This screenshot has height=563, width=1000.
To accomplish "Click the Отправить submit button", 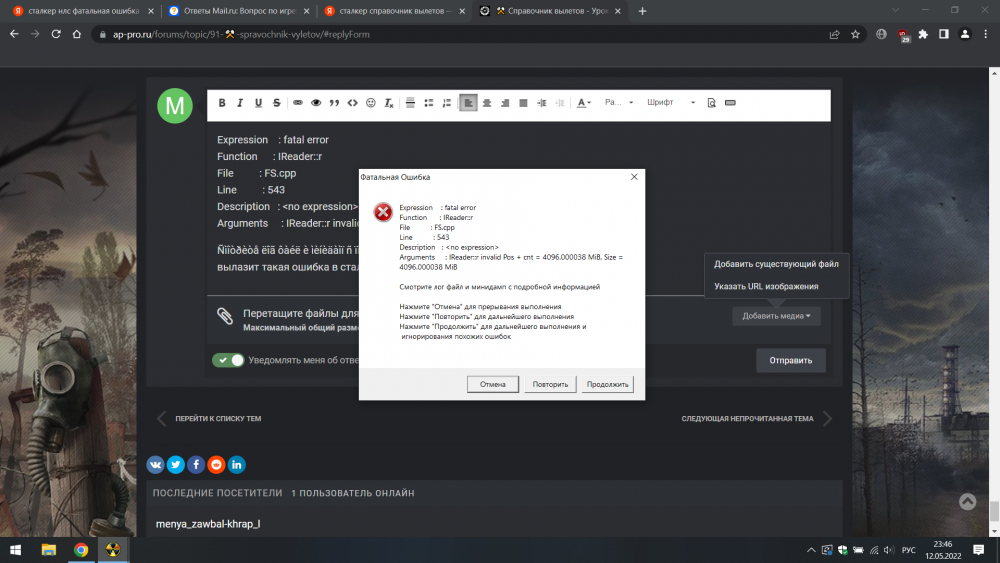I will (x=791, y=360).
